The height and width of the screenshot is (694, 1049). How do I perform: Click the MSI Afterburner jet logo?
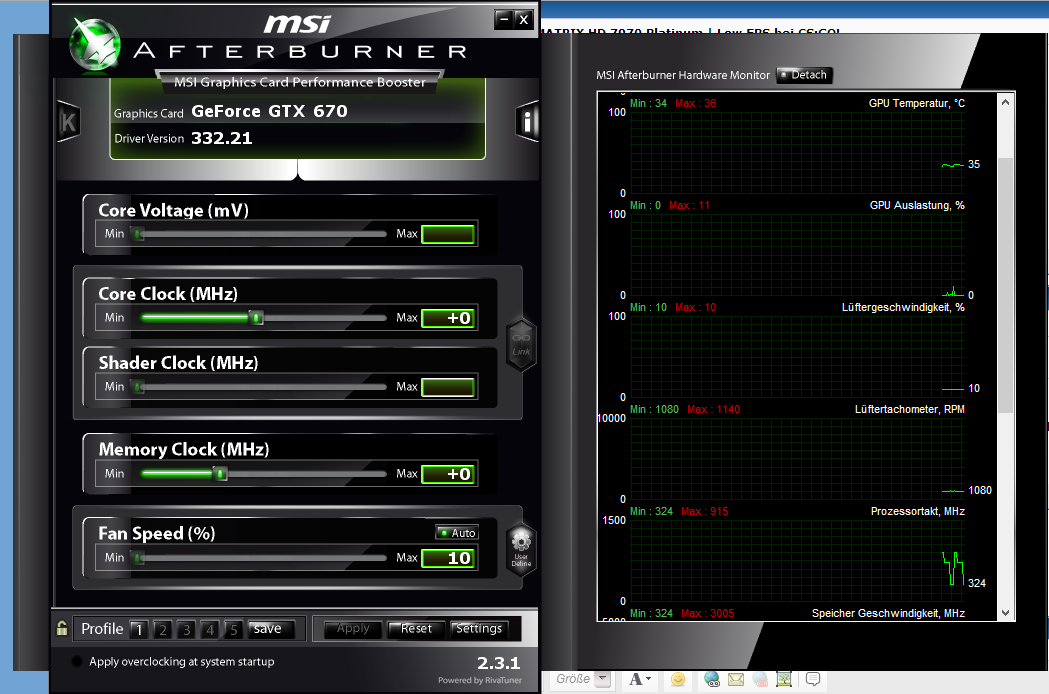coord(96,44)
